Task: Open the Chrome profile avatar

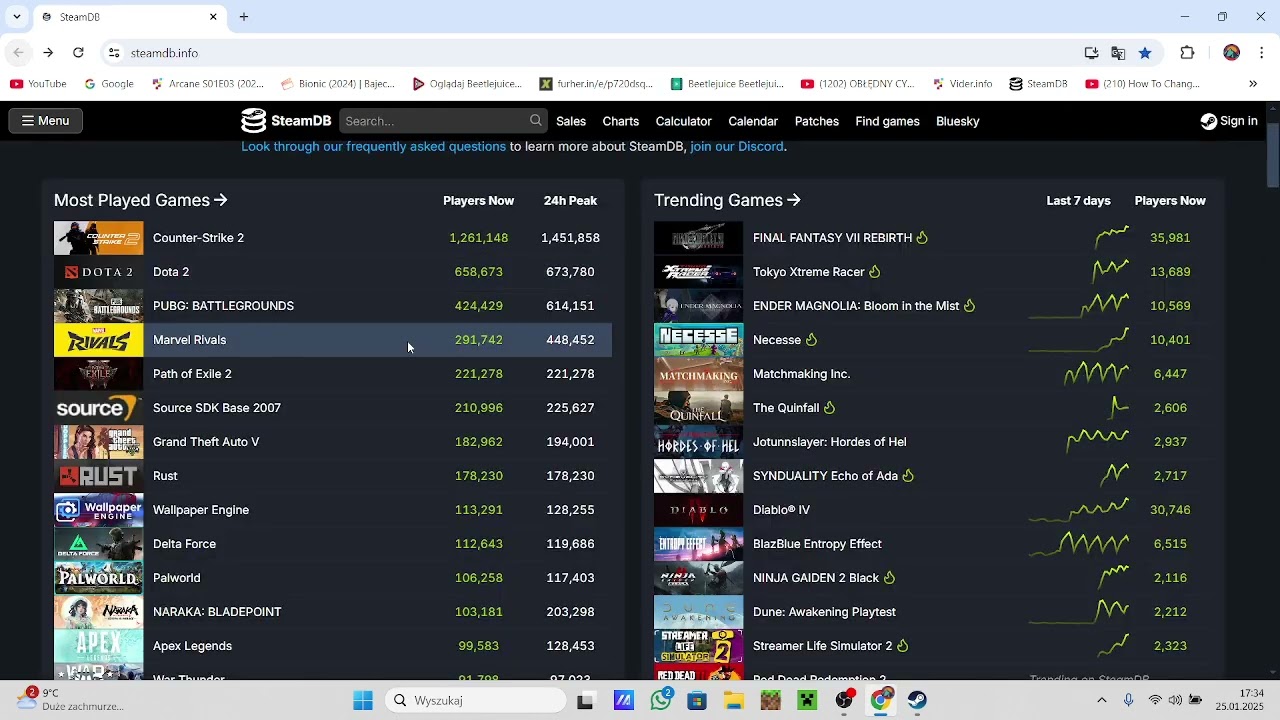Action: coord(1231,53)
